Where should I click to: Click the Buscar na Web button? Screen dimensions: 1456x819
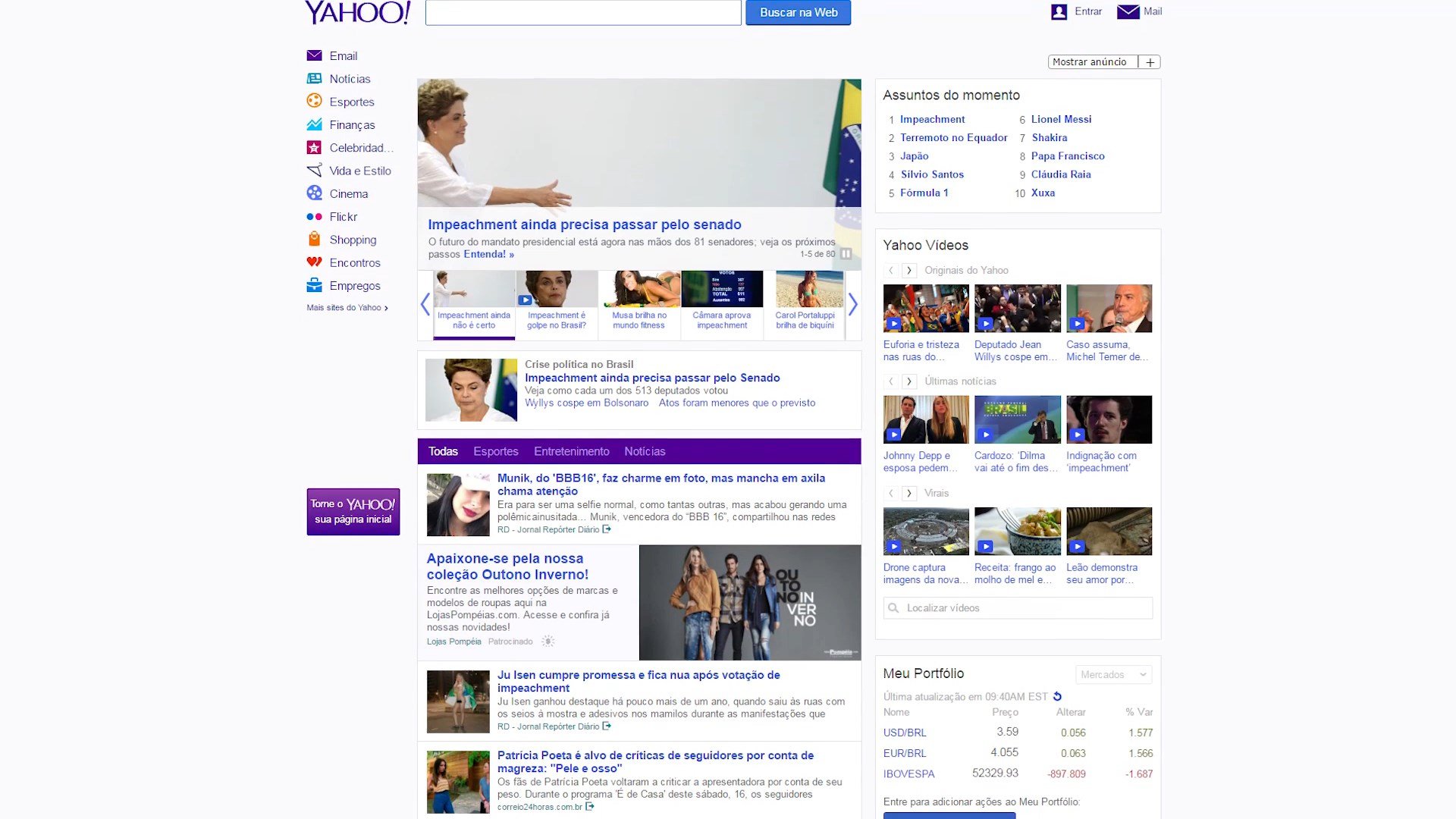[x=798, y=12]
